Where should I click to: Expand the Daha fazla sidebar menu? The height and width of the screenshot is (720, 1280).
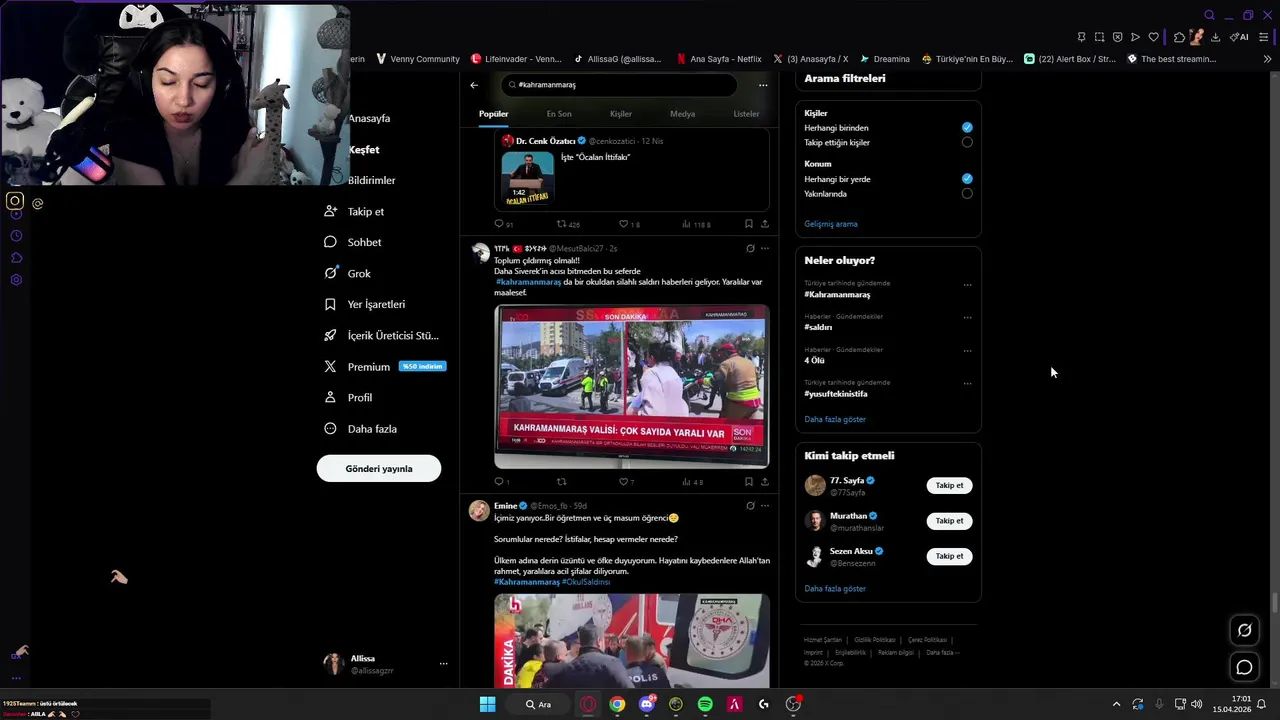pos(360,429)
